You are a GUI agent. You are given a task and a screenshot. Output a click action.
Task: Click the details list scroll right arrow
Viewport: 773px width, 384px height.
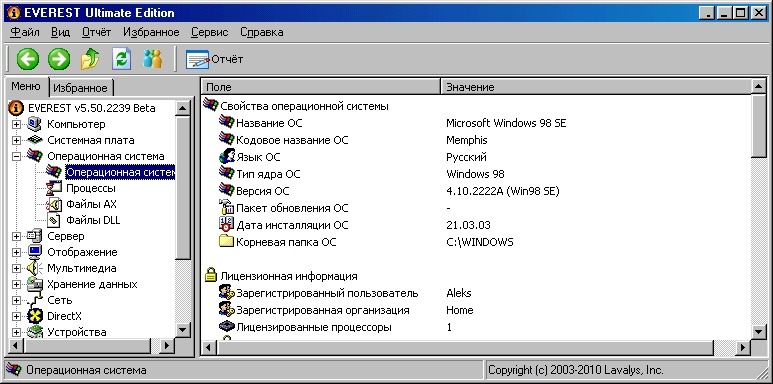[x=743, y=348]
